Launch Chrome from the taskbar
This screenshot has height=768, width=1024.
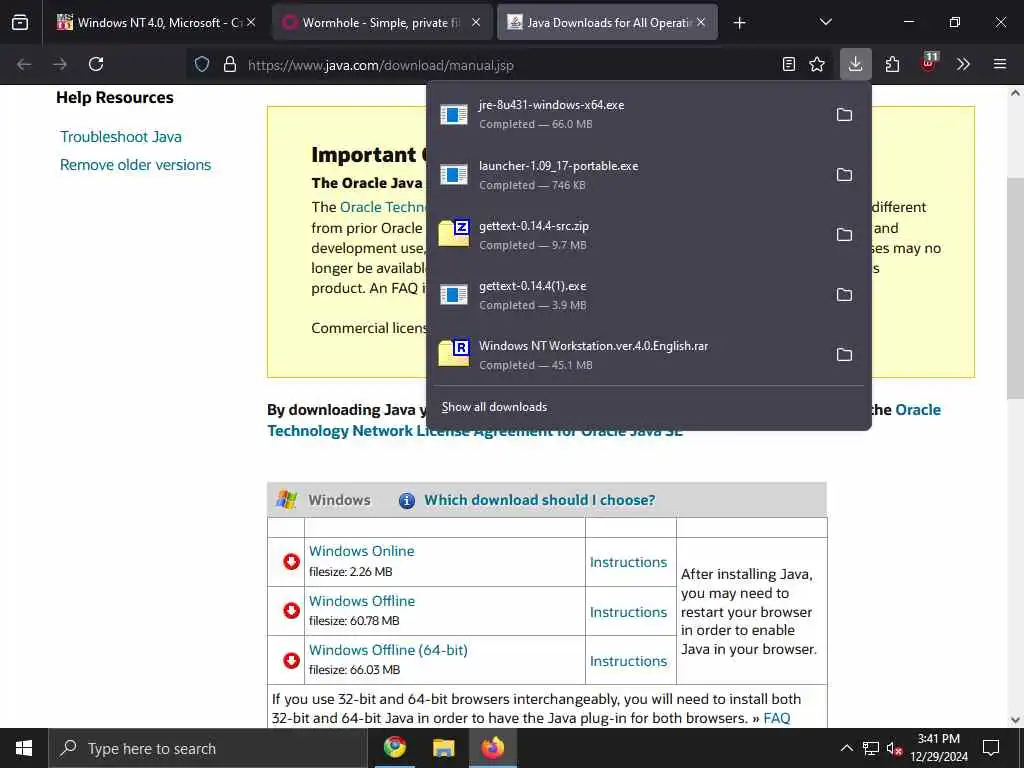click(x=394, y=747)
